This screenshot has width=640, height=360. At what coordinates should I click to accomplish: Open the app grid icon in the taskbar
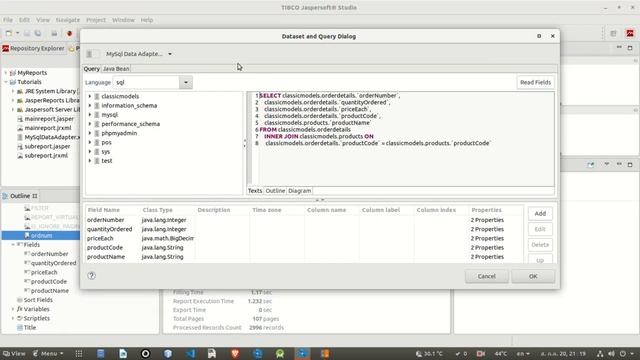click(79, 353)
